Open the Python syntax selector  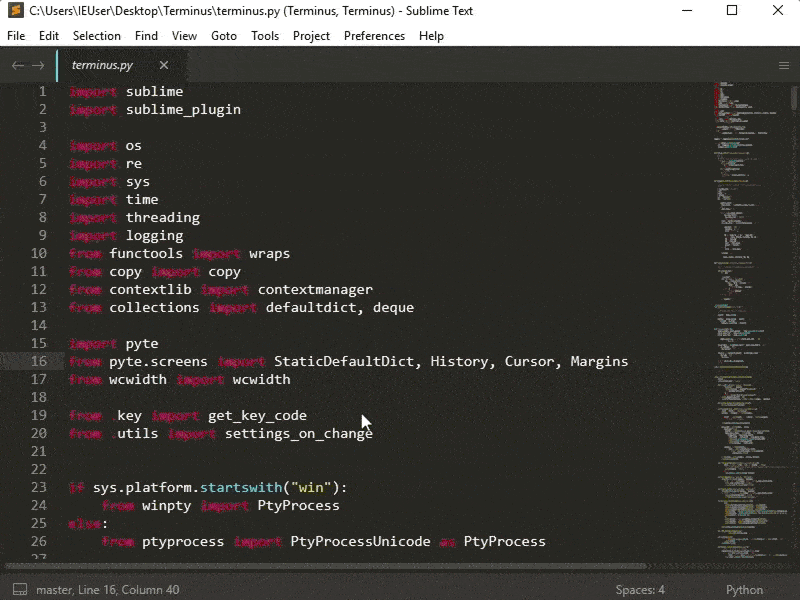744,590
